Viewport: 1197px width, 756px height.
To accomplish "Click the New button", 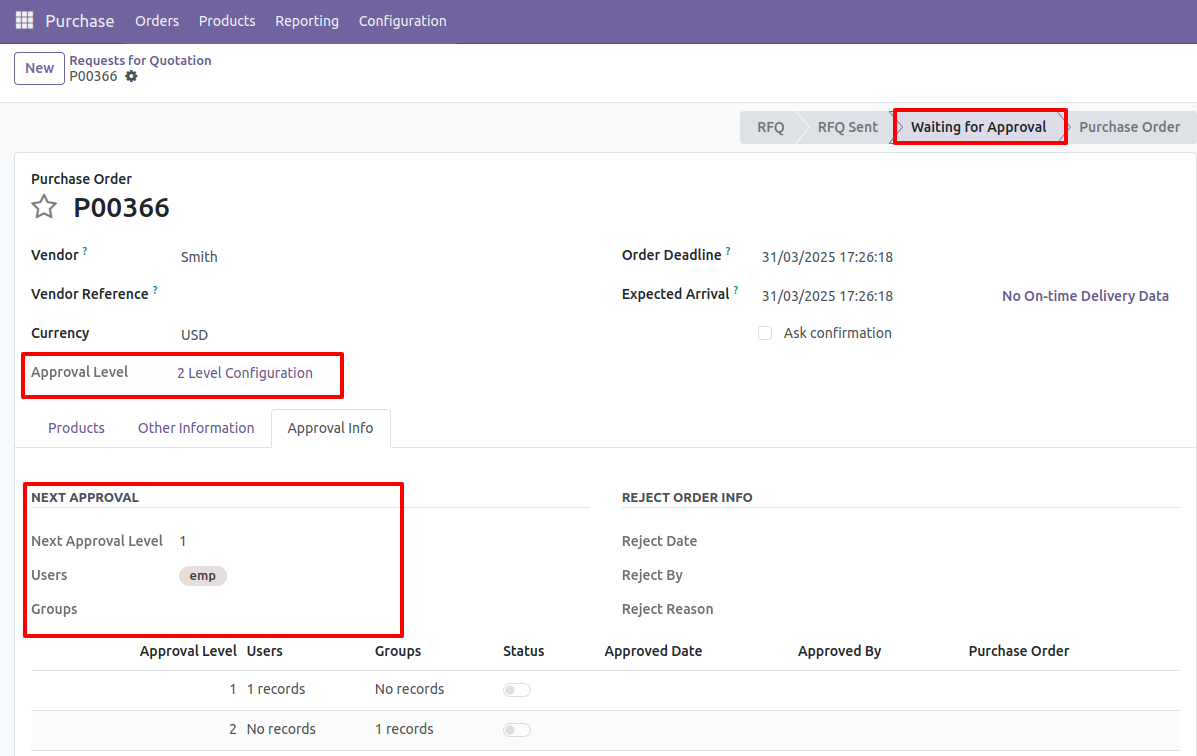I will coord(39,67).
